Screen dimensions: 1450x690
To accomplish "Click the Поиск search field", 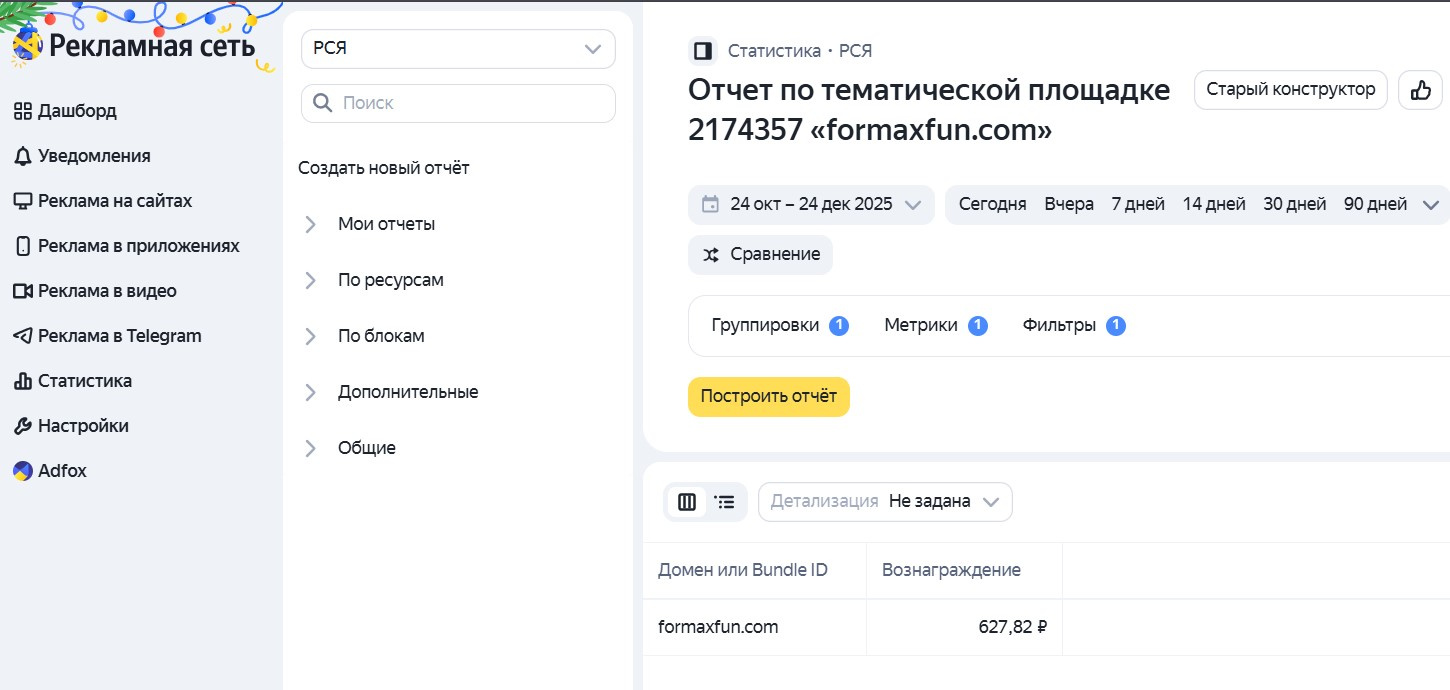I will point(458,103).
